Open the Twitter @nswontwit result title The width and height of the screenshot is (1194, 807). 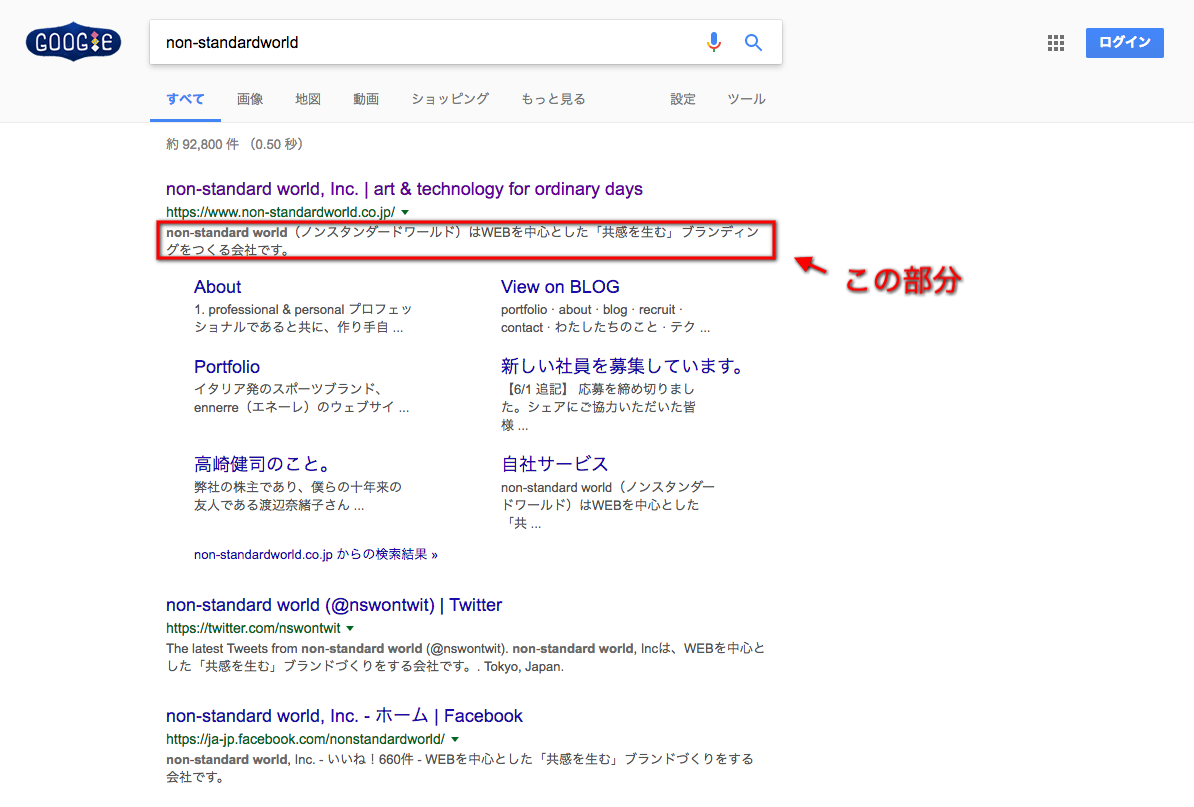pyautogui.click(x=334, y=605)
